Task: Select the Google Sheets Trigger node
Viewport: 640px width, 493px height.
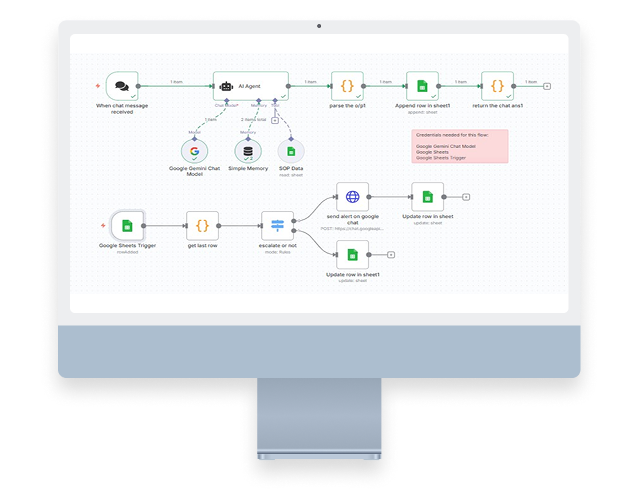Action: pos(128,225)
